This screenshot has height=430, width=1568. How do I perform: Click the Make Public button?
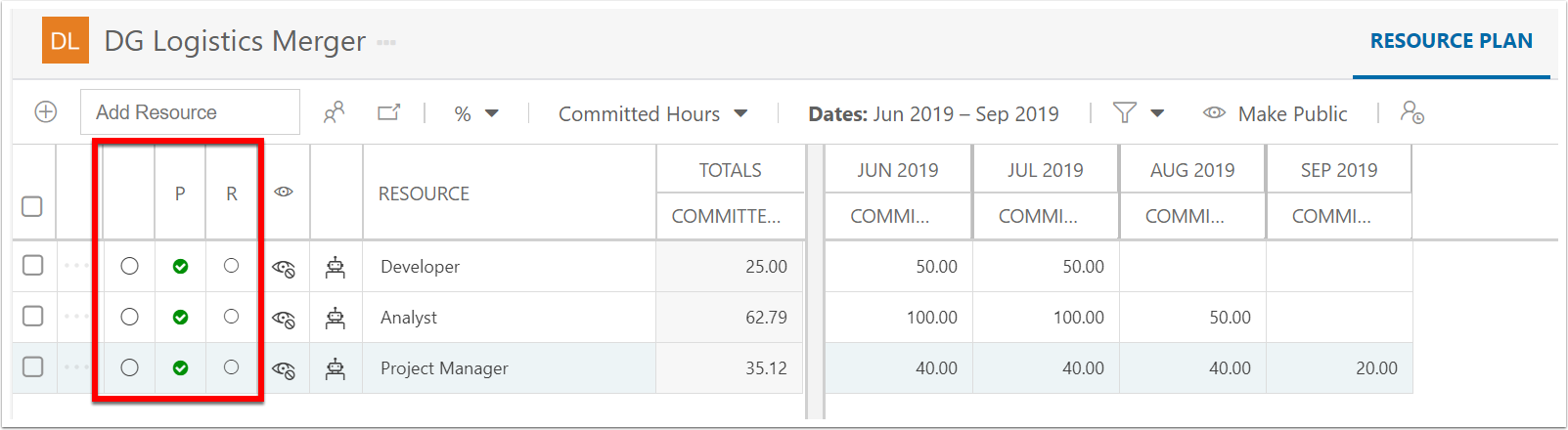pos(1276,114)
